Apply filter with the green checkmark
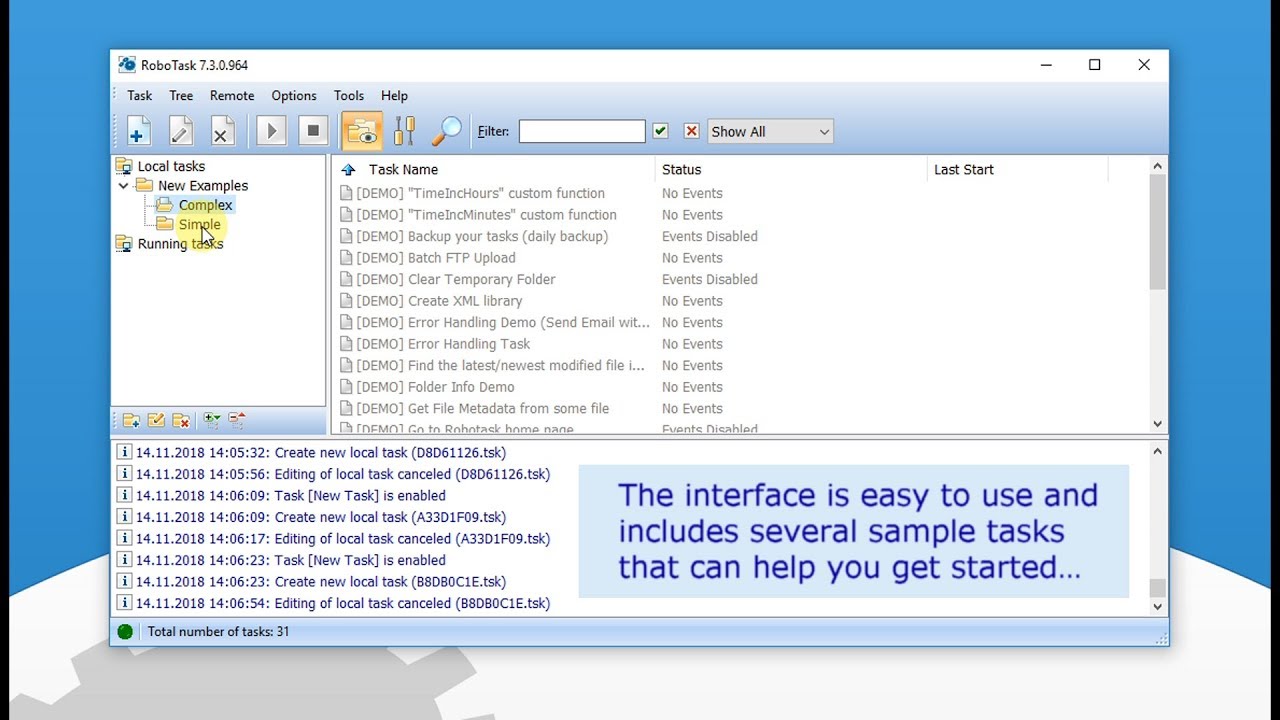 coord(660,131)
